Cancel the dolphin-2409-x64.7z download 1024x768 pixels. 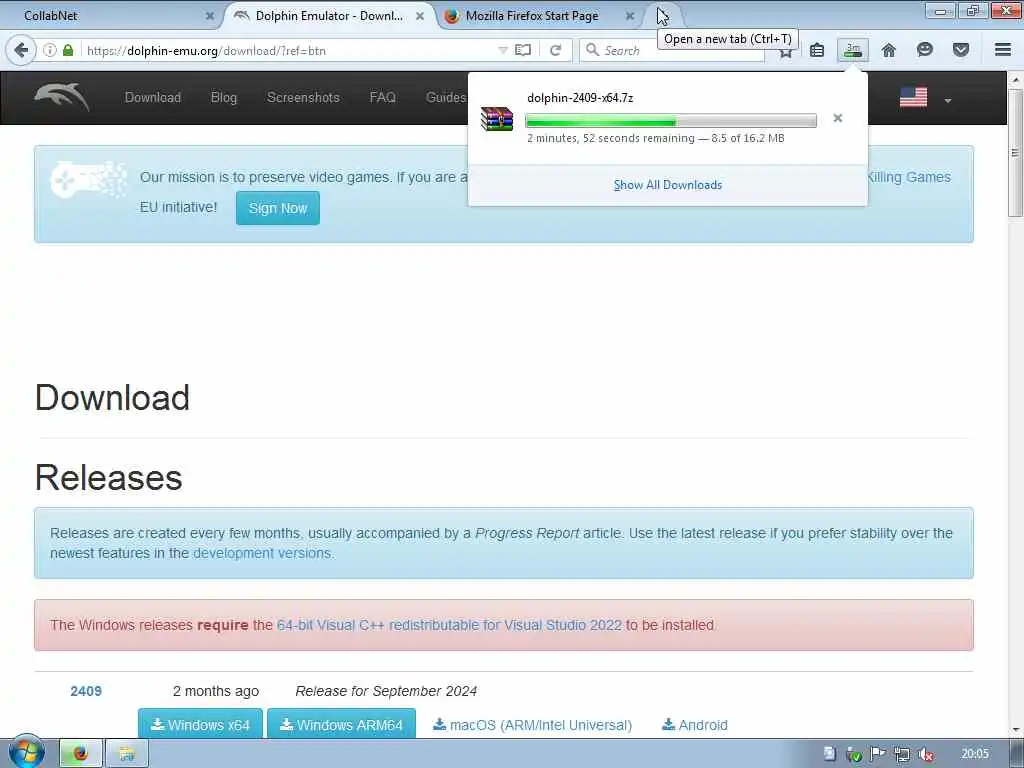[x=838, y=118]
